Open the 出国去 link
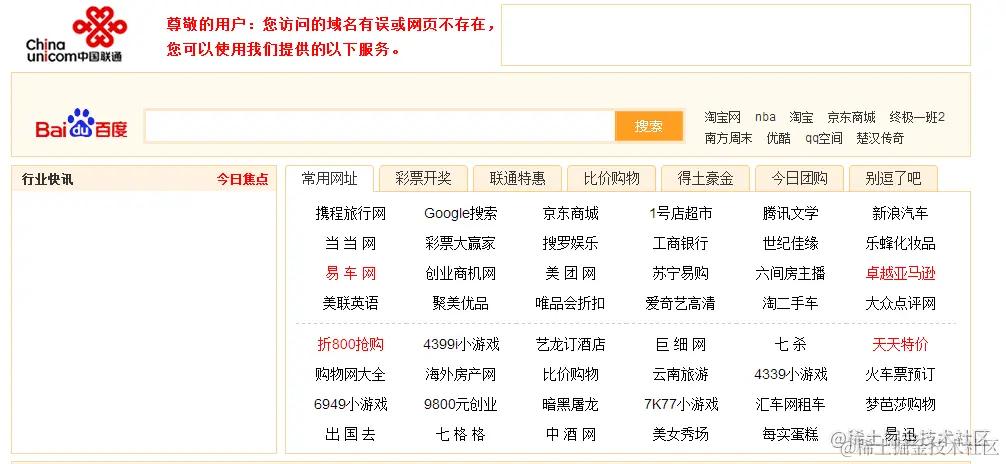The height and width of the screenshot is (464, 1006). (x=350, y=434)
